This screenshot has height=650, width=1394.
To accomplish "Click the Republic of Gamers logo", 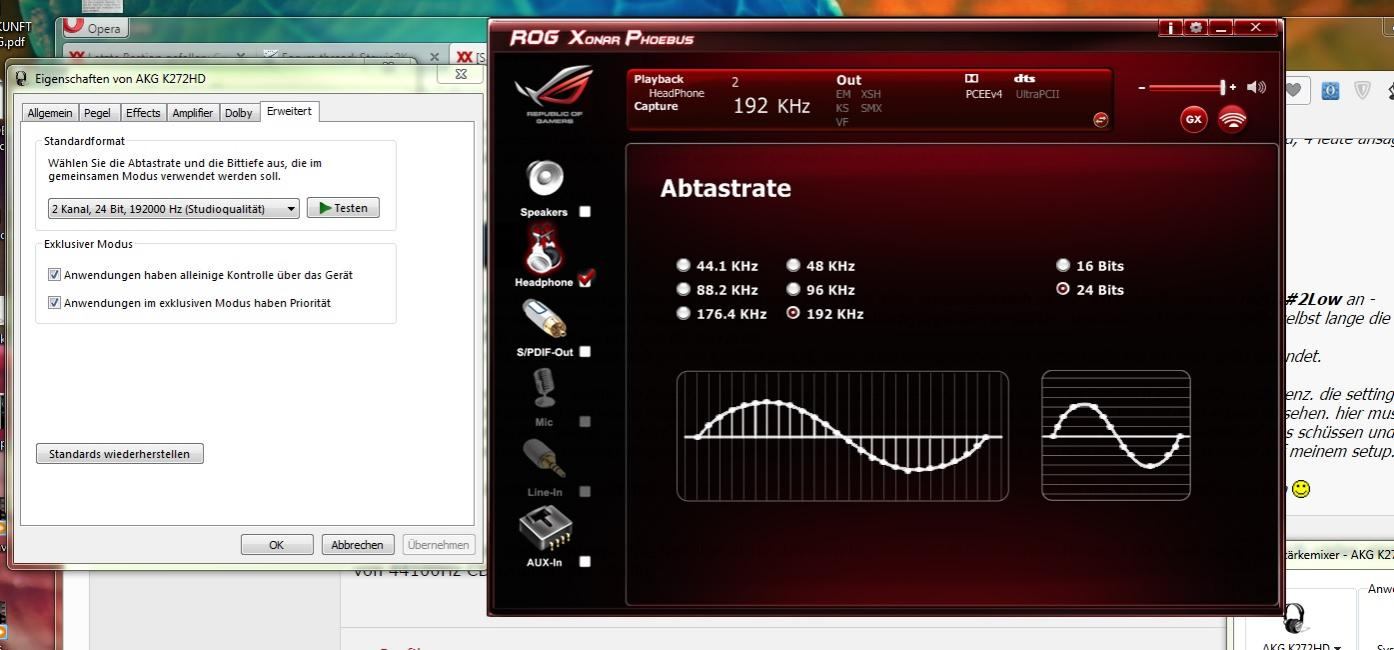I will (x=554, y=94).
